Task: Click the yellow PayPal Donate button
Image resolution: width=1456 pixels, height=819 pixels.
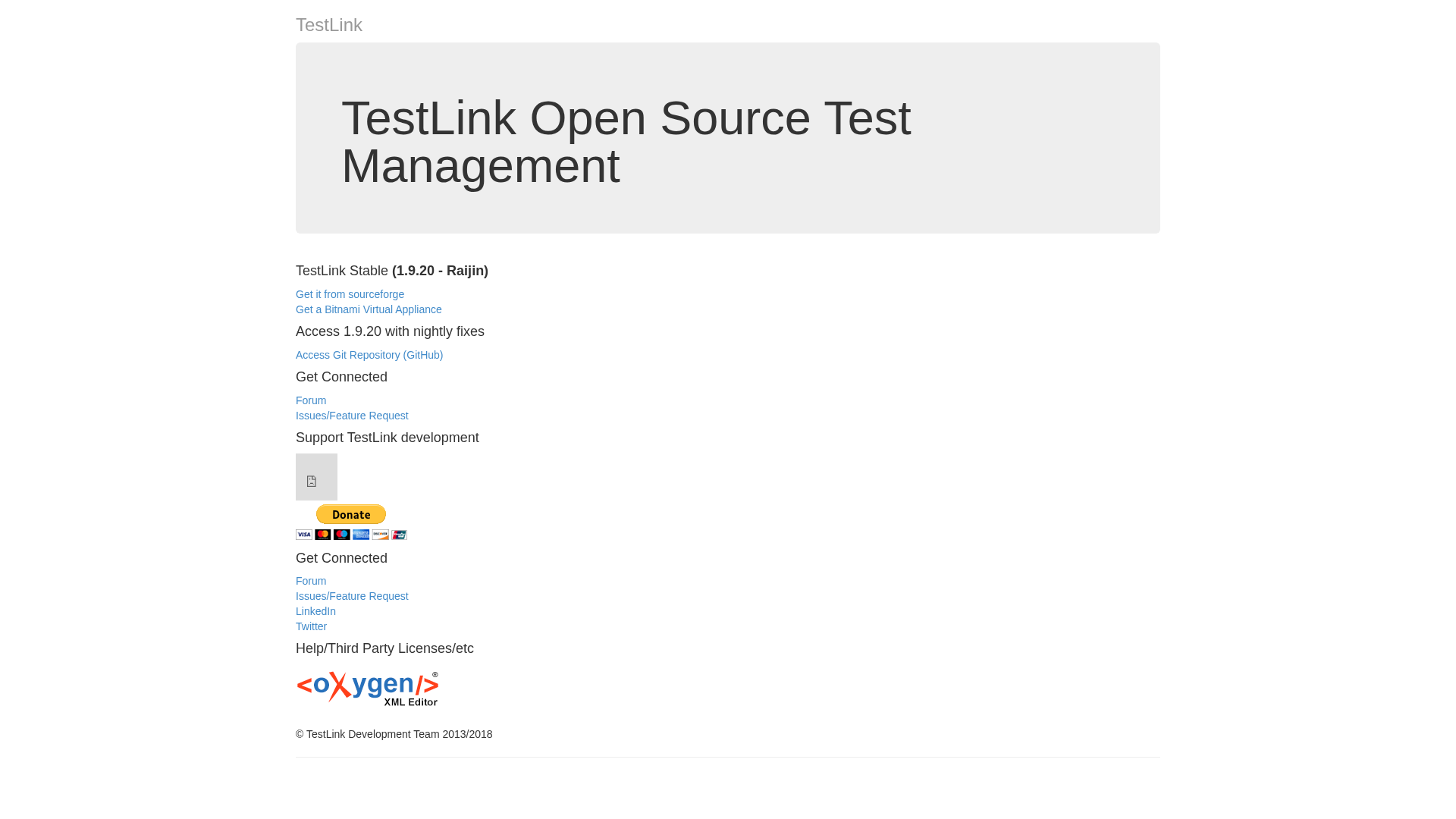Action: (351, 514)
